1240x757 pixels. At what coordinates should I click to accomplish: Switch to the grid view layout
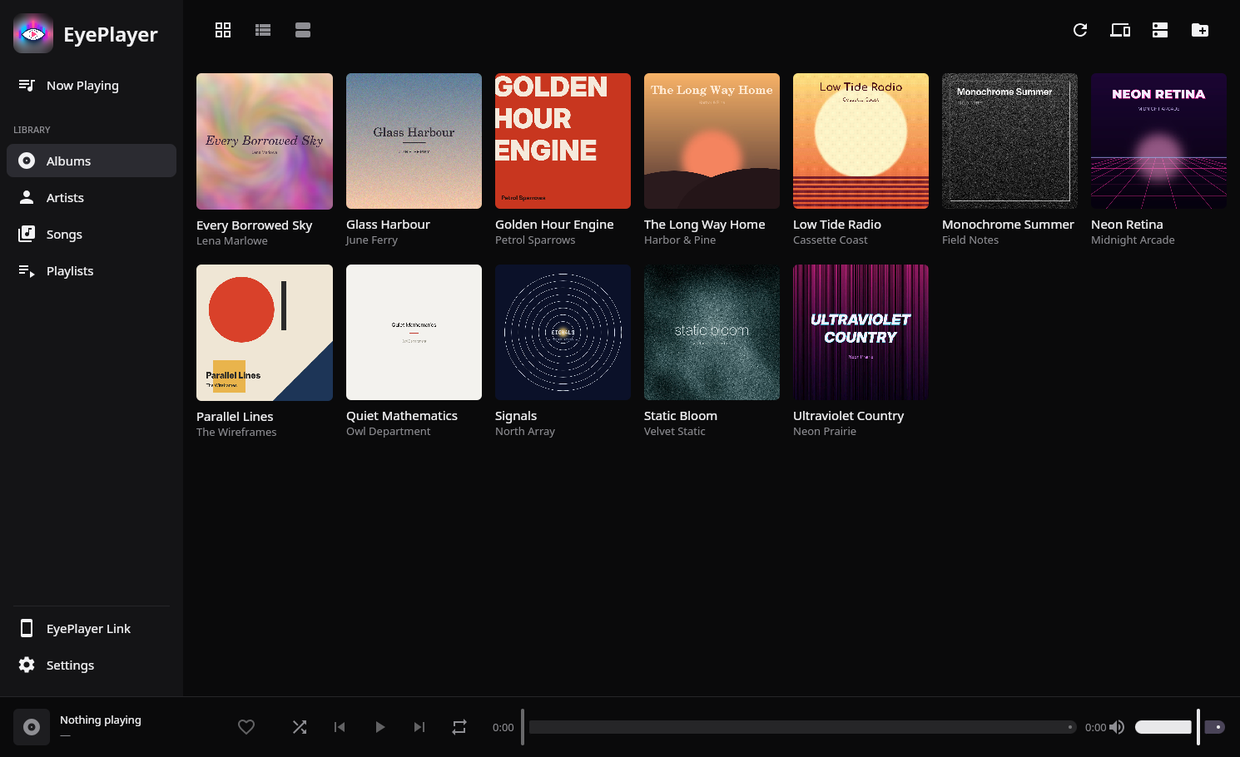pos(223,30)
